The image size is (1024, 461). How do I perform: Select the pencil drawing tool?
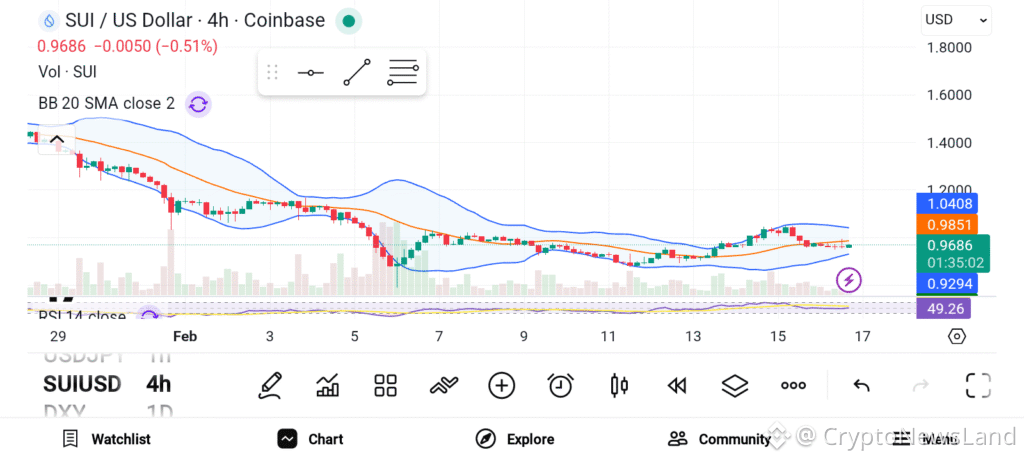coord(269,385)
